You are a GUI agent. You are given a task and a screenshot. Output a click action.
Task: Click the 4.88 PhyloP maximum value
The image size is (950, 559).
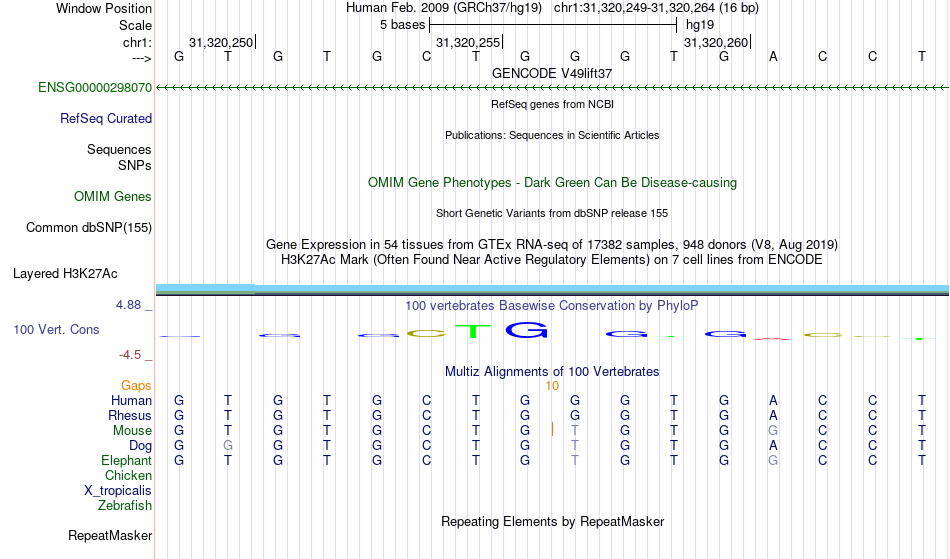click(128, 305)
